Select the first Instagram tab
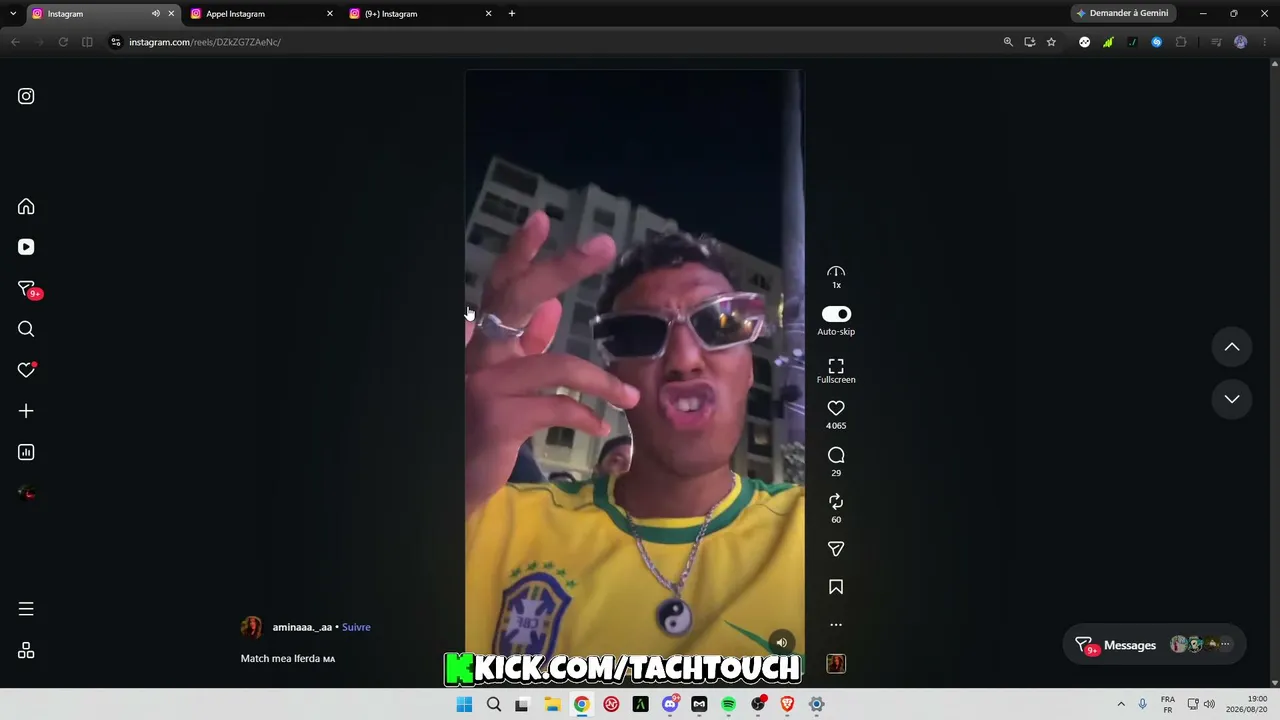The width and height of the screenshot is (1280, 720). [102, 14]
